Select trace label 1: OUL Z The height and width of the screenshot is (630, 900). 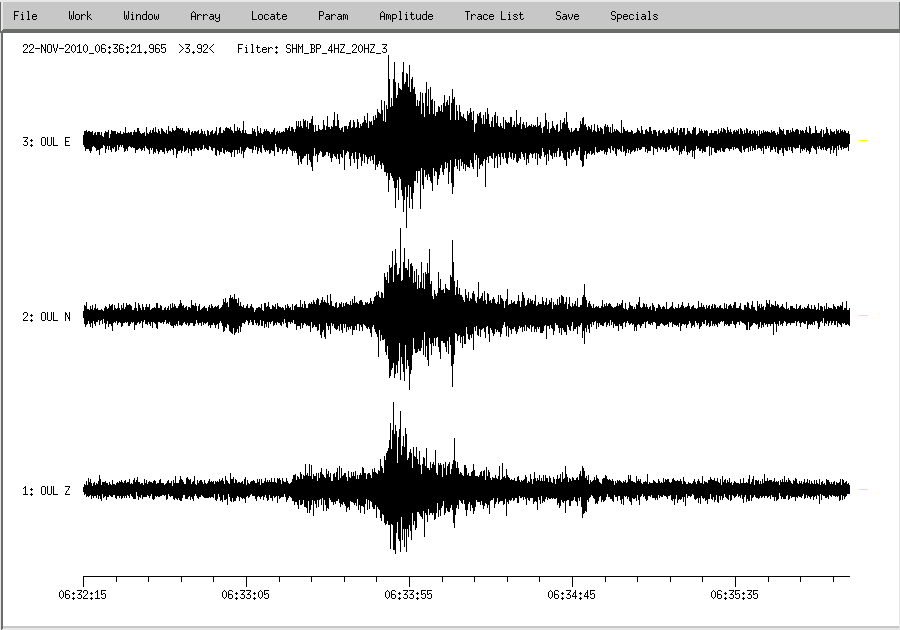[46, 491]
